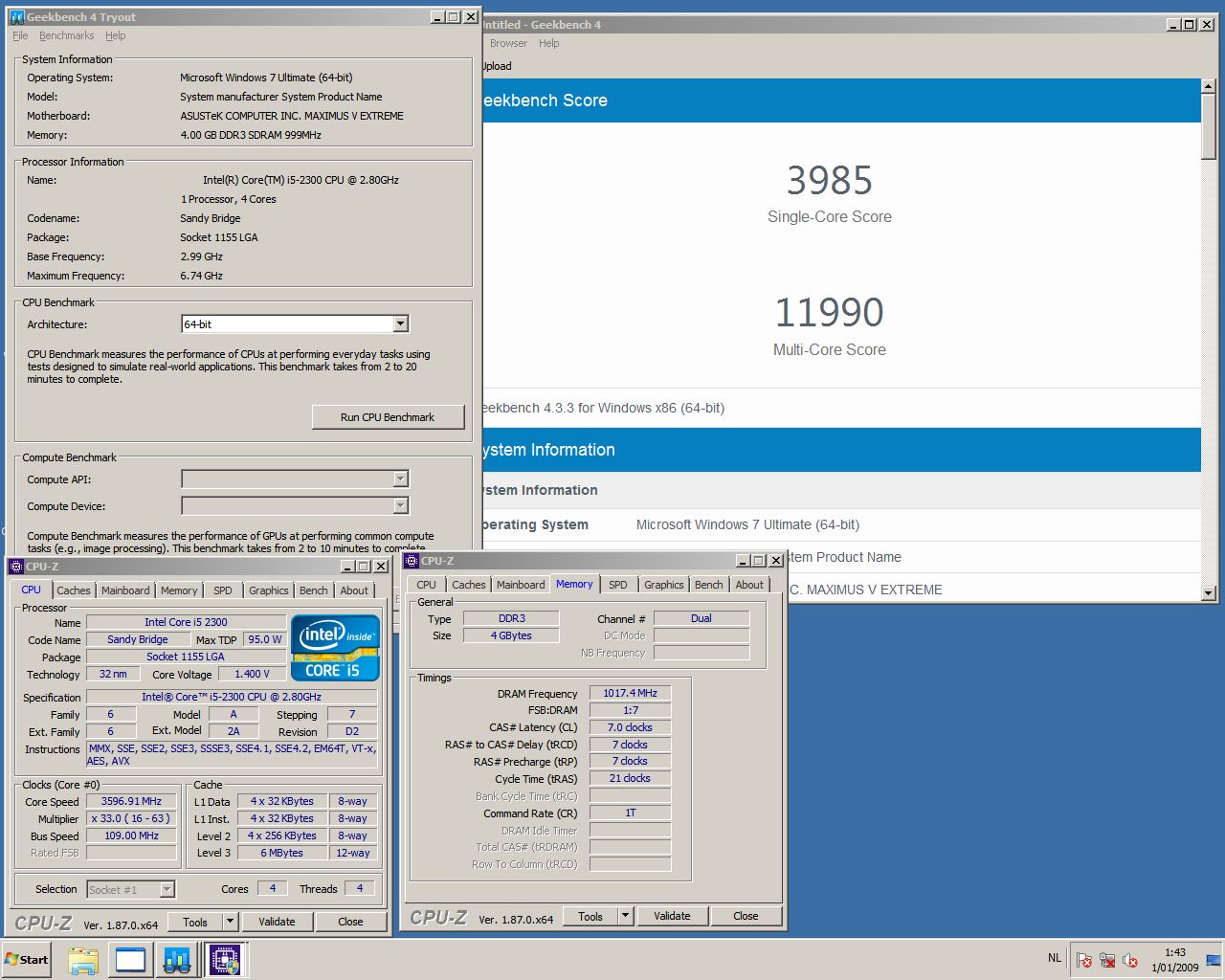Click the Geekbench 4 Tryout title bar icon

point(16,16)
